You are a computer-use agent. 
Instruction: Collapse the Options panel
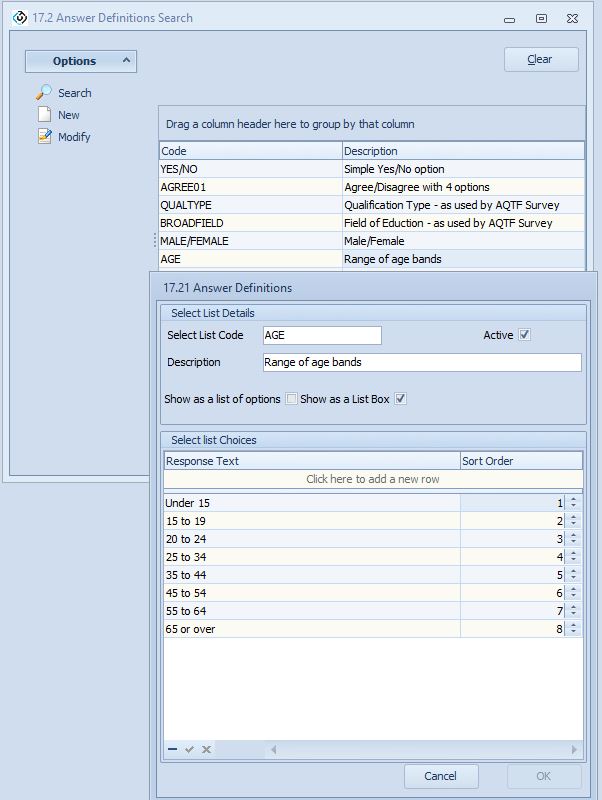tap(126, 61)
